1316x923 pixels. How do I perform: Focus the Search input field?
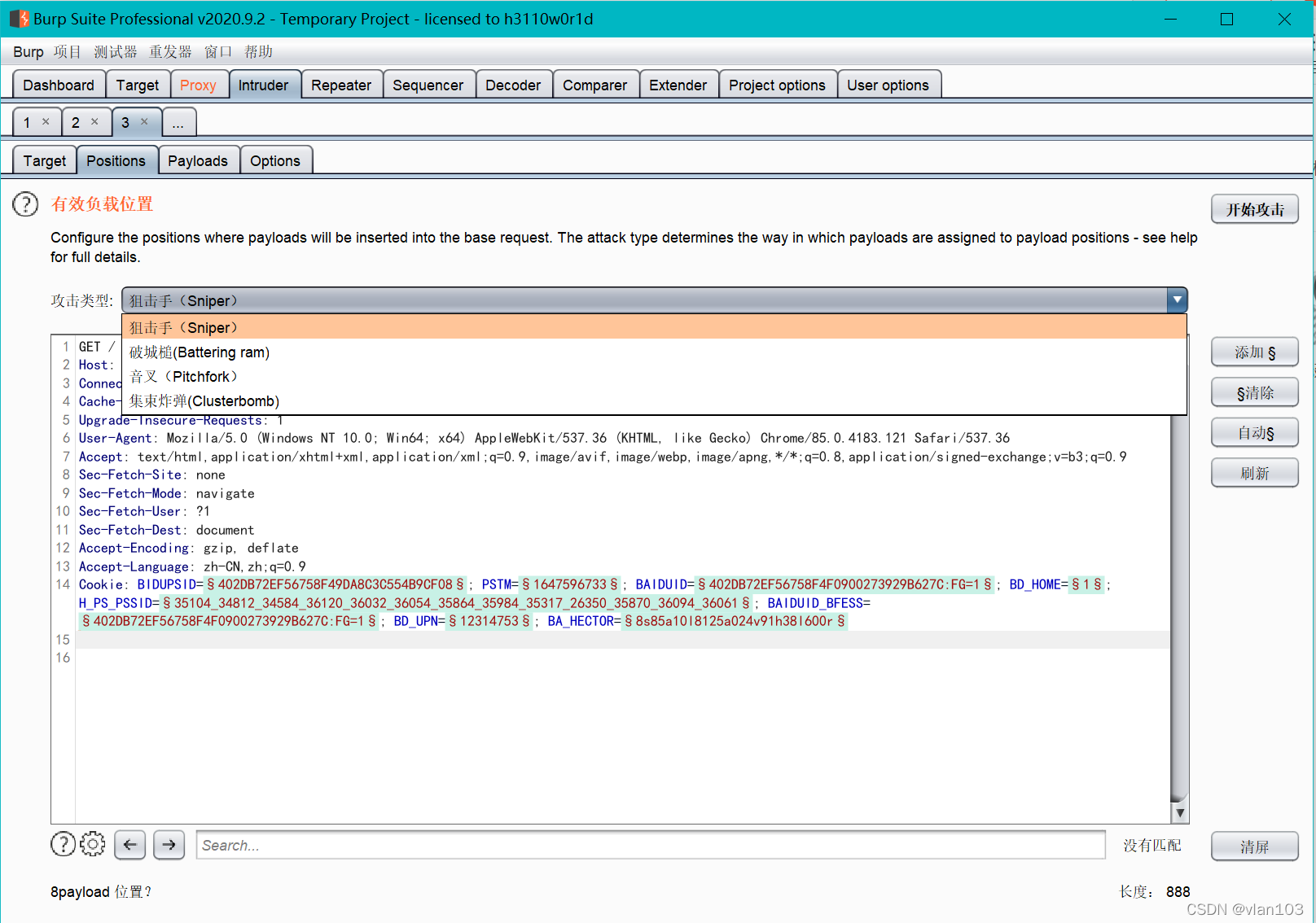[x=651, y=845]
